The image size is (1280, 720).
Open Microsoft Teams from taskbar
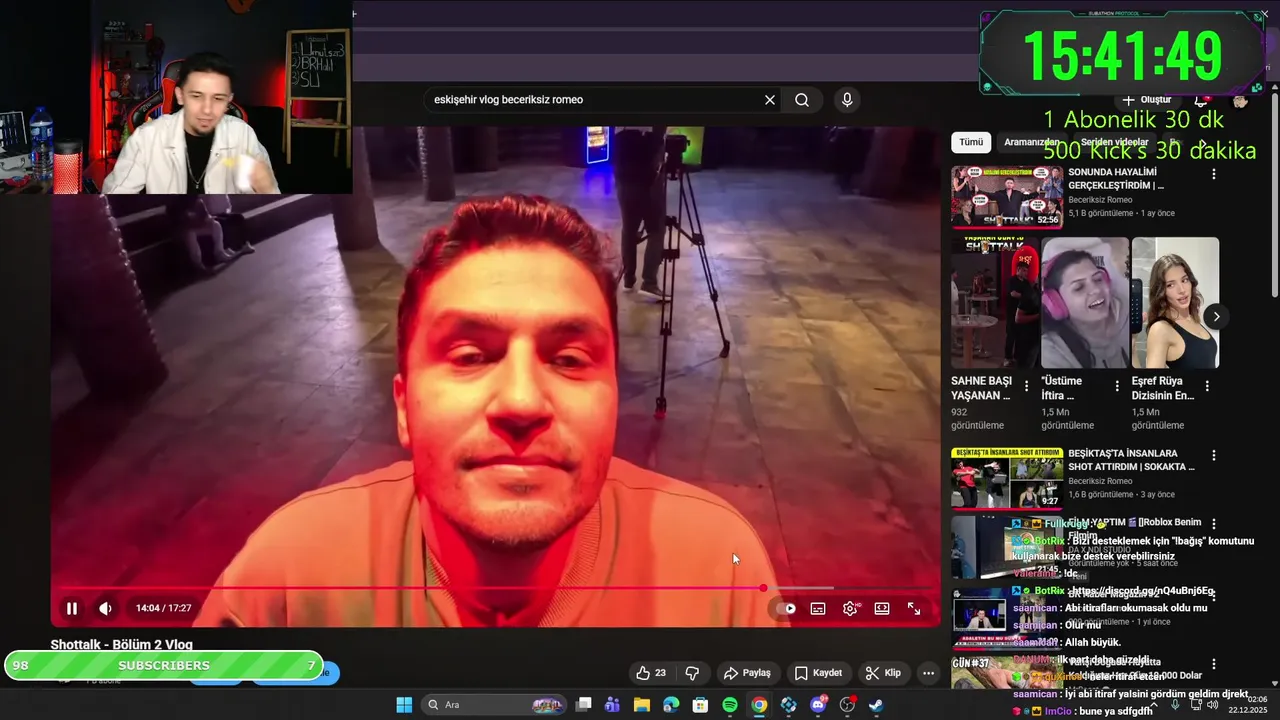click(x=612, y=705)
